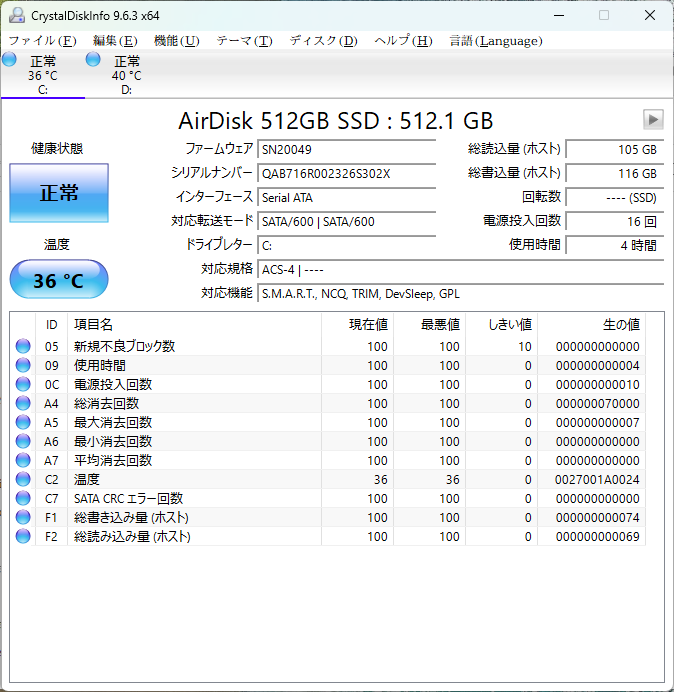Click status orb for attribute C2 row
Image resolution: width=674 pixels, height=692 pixels.
(23, 479)
